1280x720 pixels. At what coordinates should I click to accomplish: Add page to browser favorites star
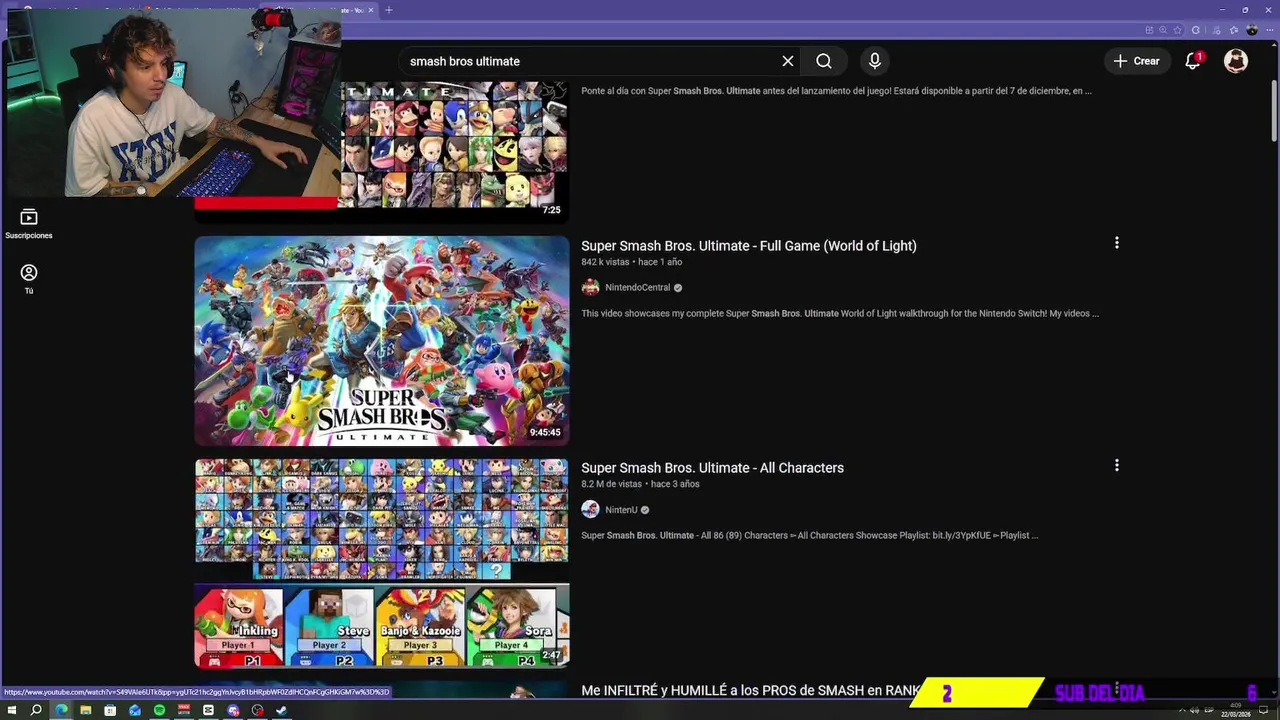1179,30
